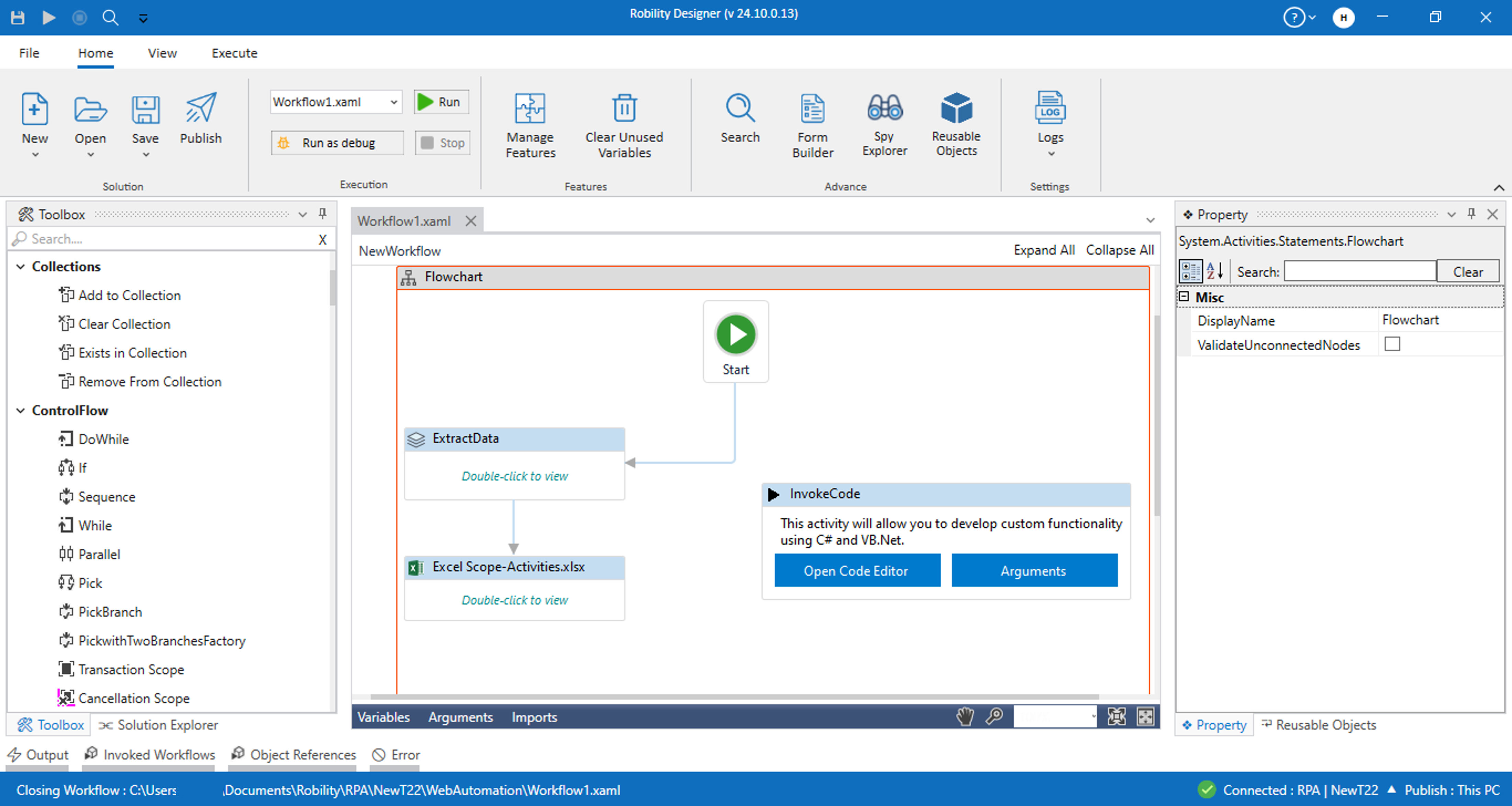1512x806 pixels.
Task: Click Clear Unused Variables
Action: pyautogui.click(x=624, y=125)
